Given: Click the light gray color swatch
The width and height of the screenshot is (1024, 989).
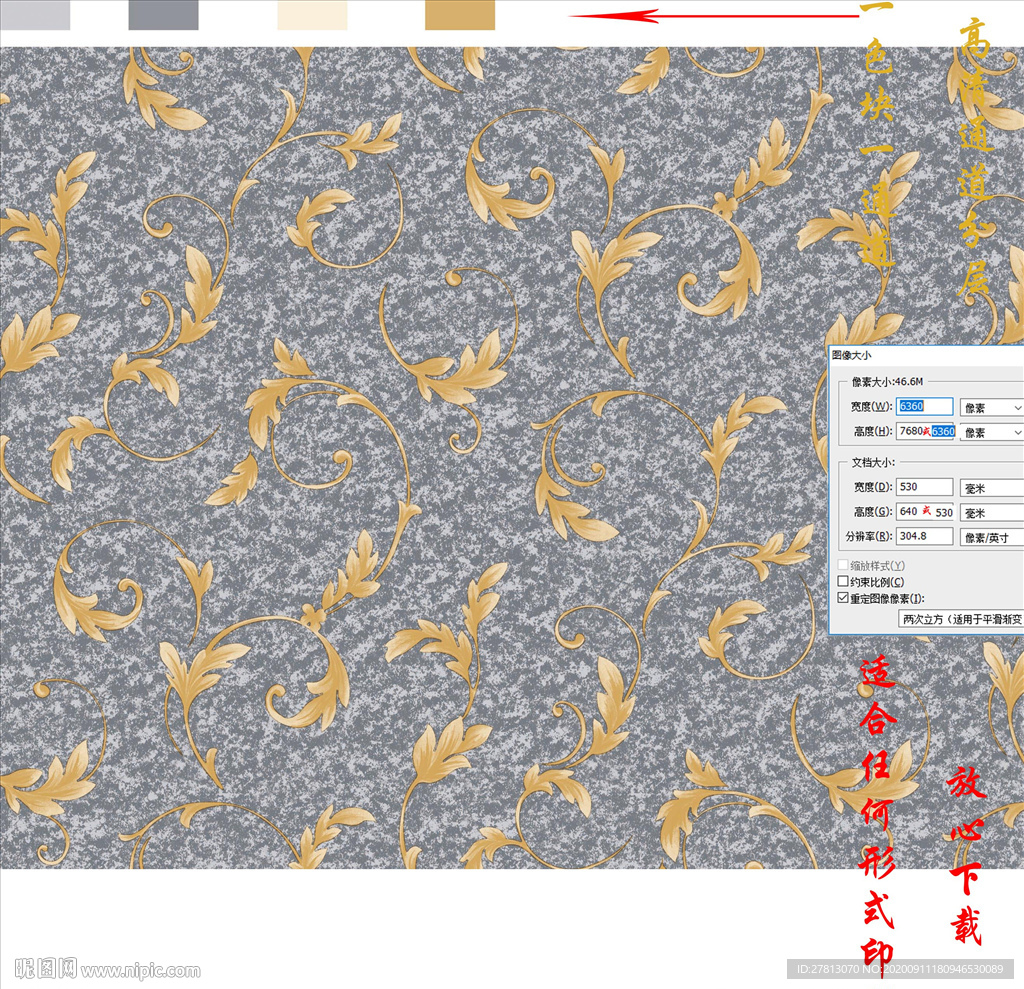Looking at the screenshot, I should [35, 14].
